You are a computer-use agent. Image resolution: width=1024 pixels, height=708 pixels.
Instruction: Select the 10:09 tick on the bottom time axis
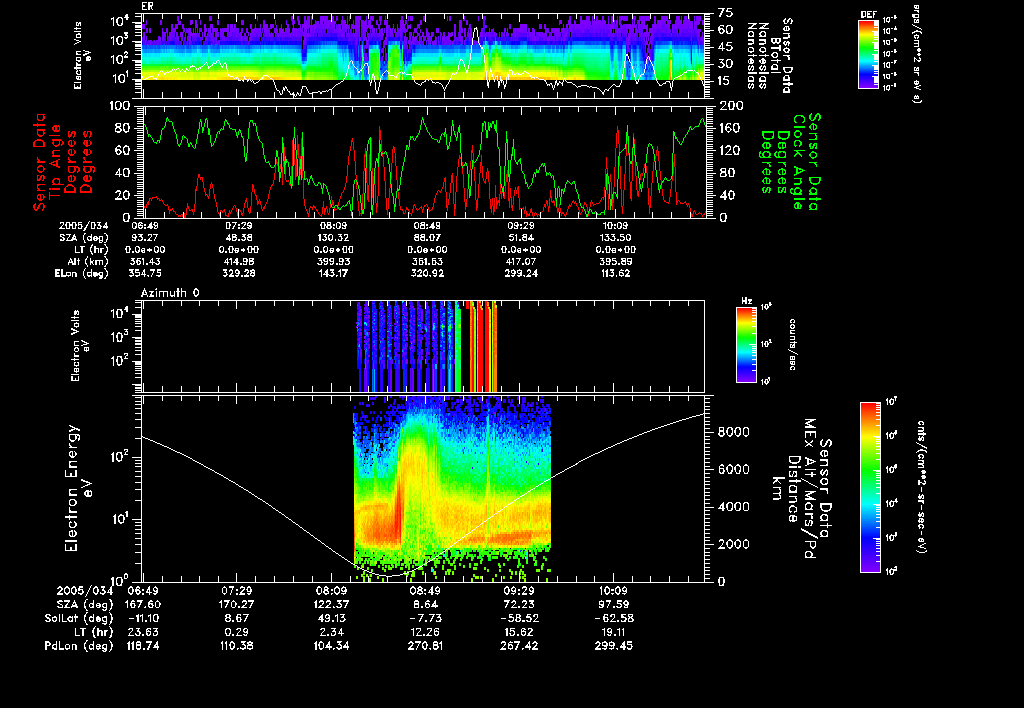[x=613, y=590]
